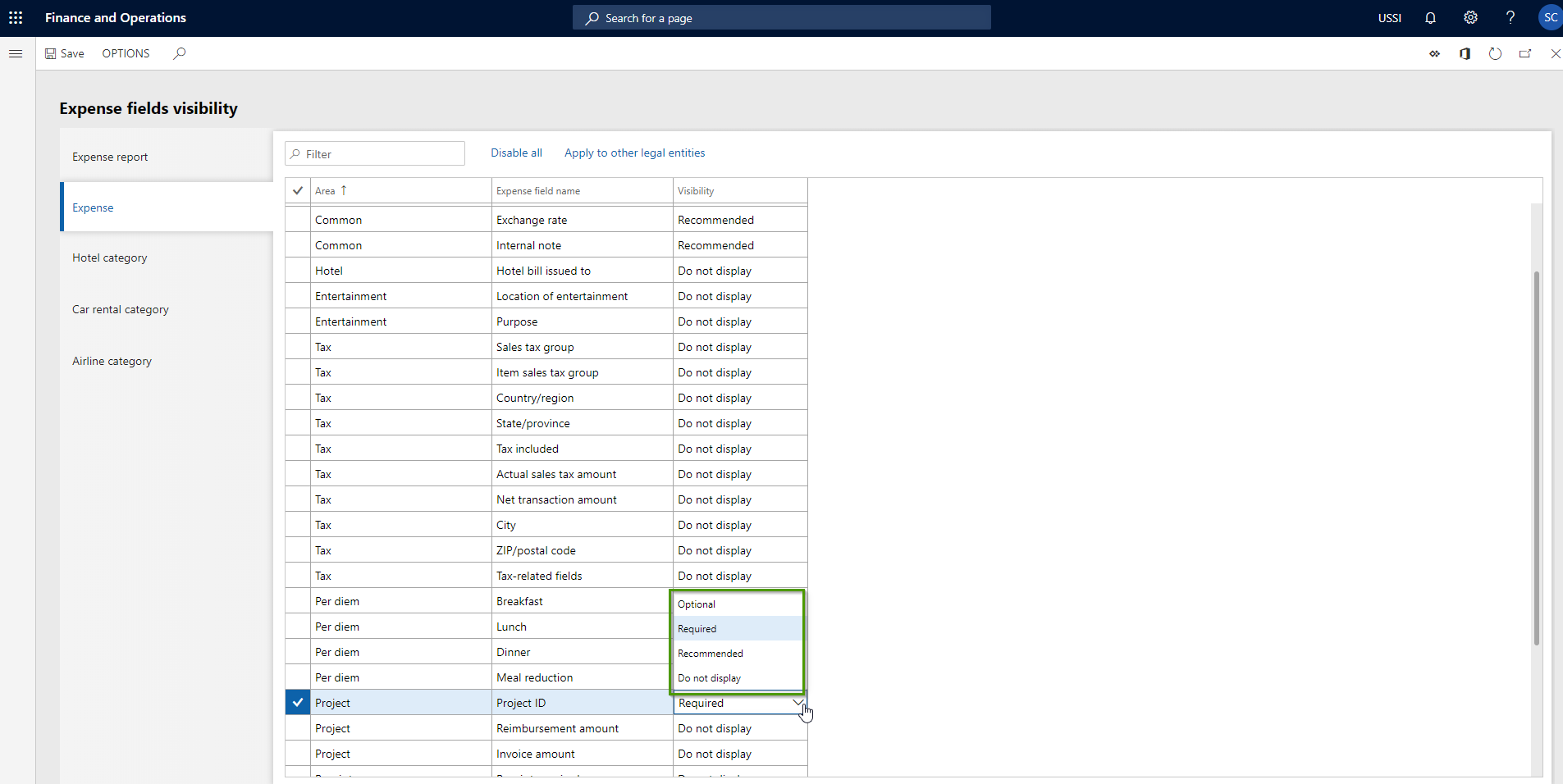The width and height of the screenshot is (1563, 784).
Task: Click Apply to other legal entities
Action: [x=634, y=153]
